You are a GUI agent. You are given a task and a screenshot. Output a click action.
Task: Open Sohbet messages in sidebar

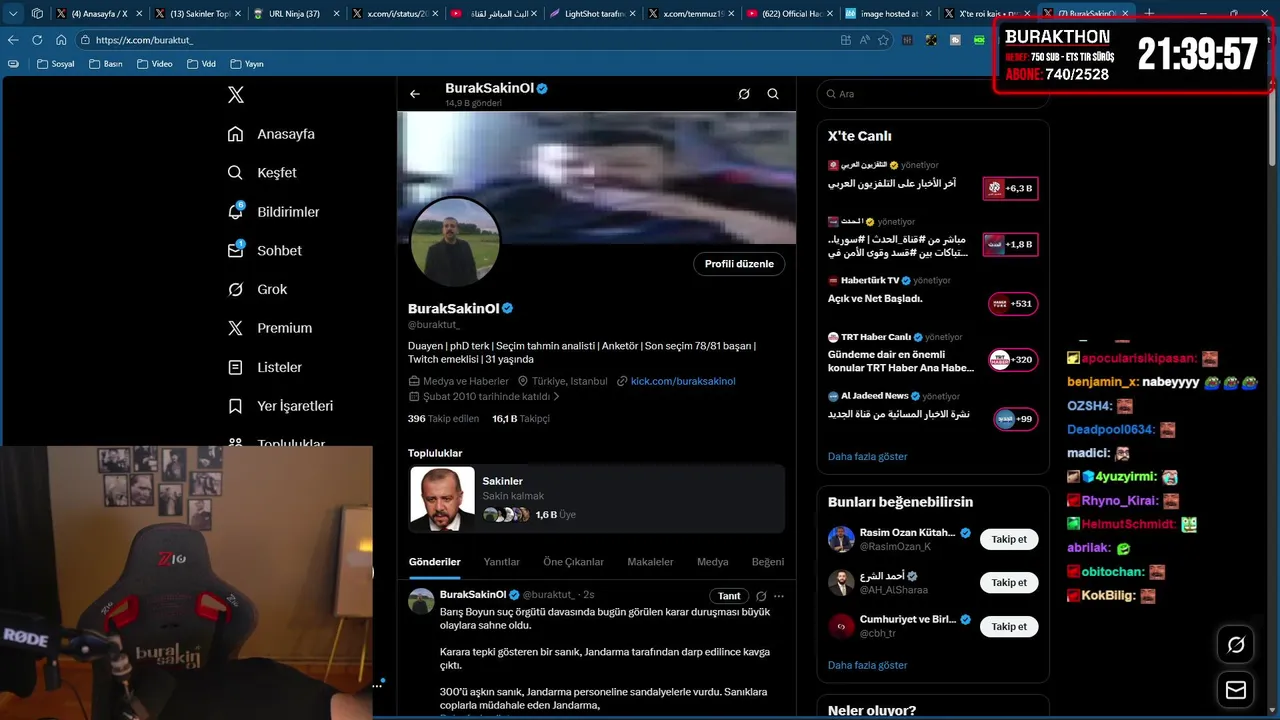pos(264,251)
